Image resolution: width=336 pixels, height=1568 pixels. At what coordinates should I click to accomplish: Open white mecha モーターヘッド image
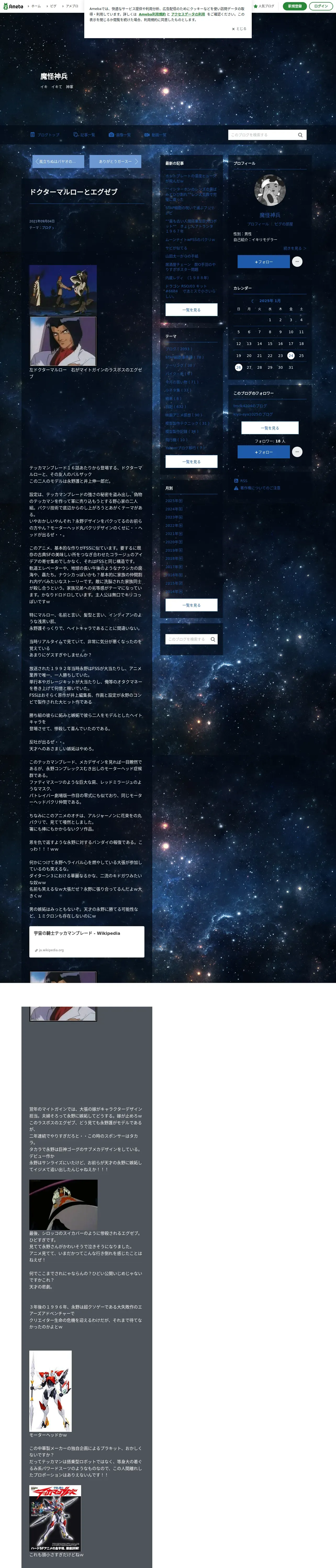coord(51,1391)
